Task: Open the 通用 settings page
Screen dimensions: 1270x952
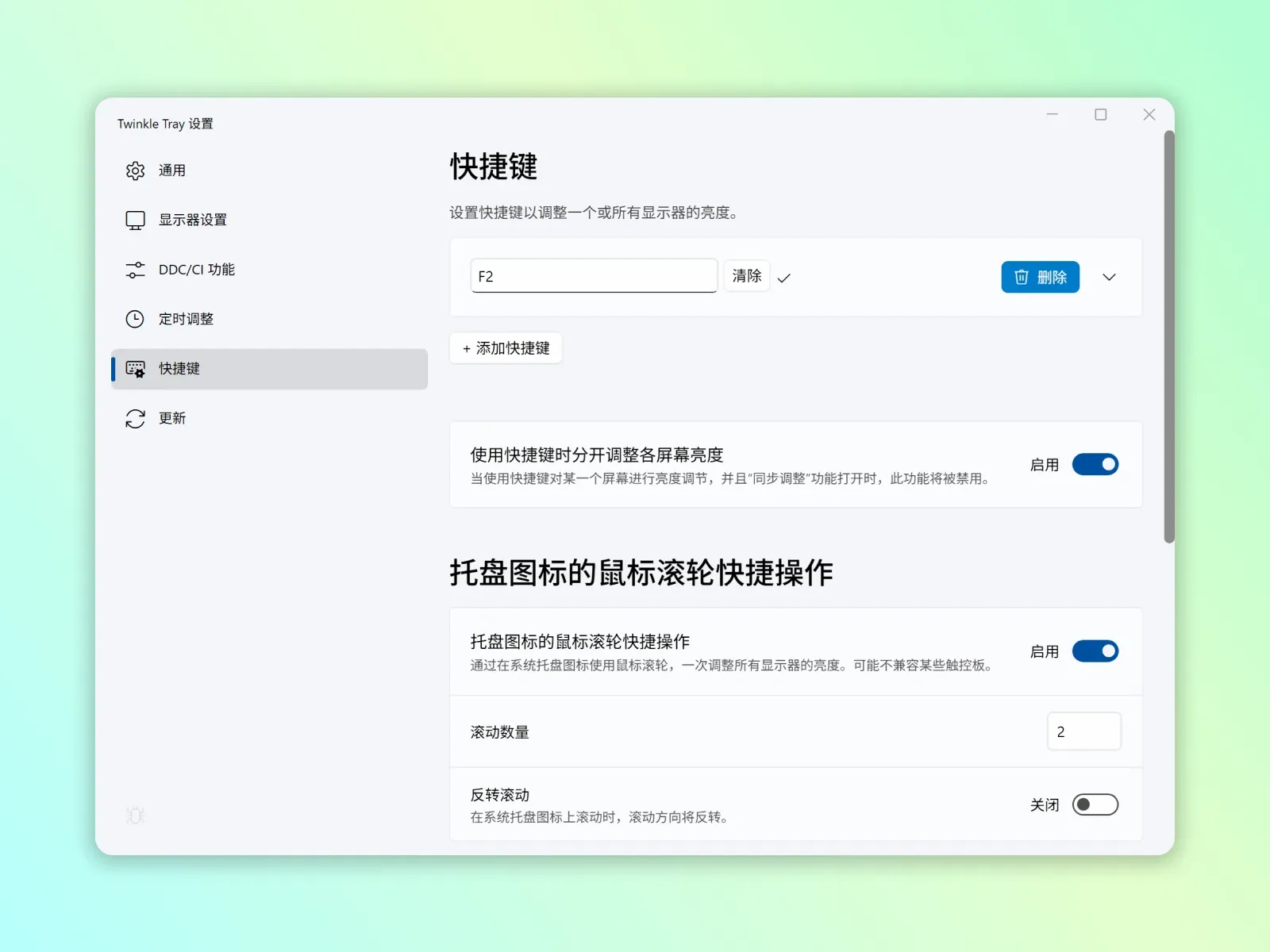Action: pos(270,171)
